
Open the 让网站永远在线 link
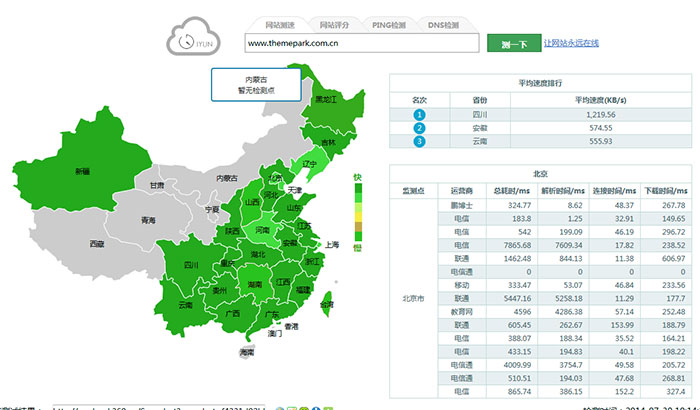(585, 44)
